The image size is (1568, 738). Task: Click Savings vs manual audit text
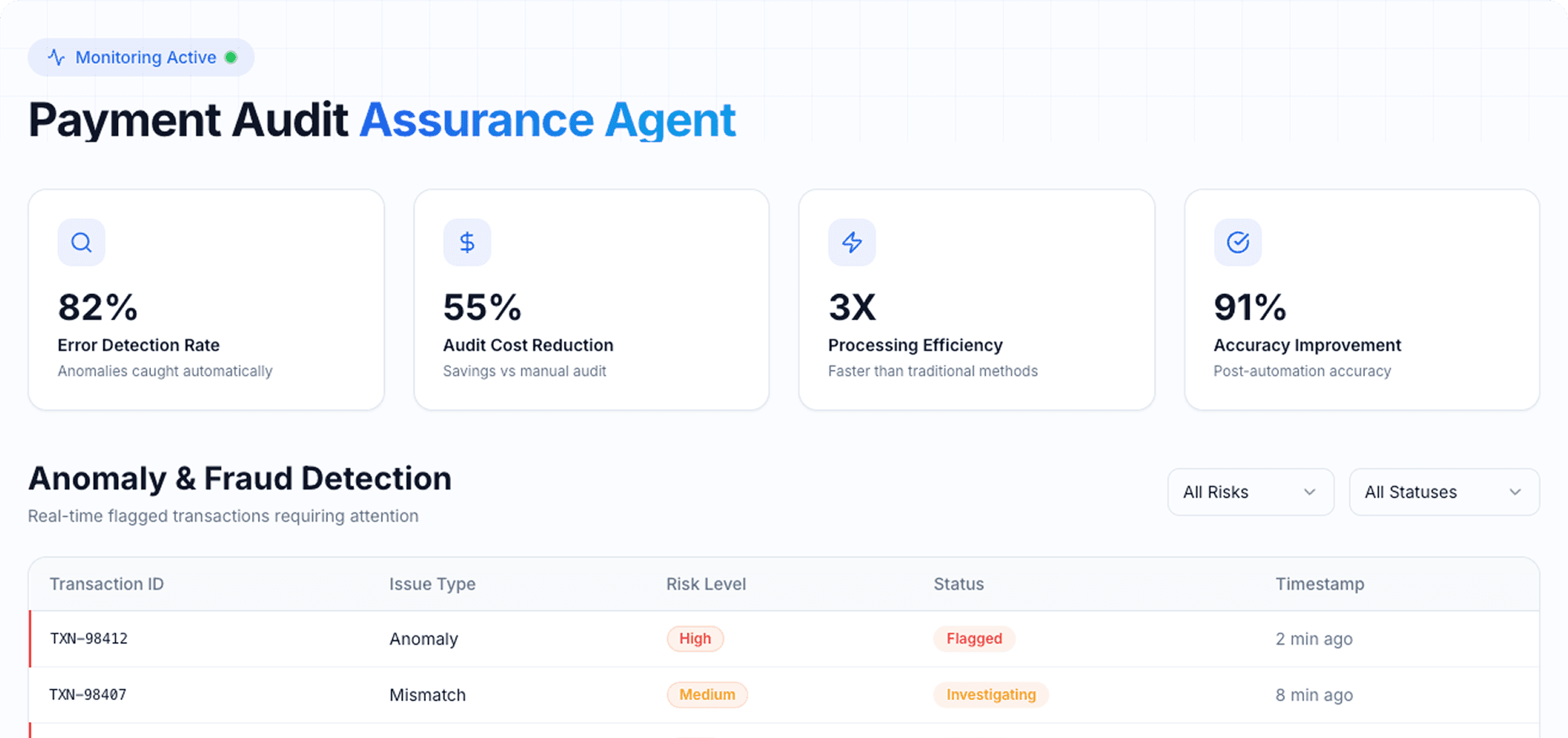[525, 372]
